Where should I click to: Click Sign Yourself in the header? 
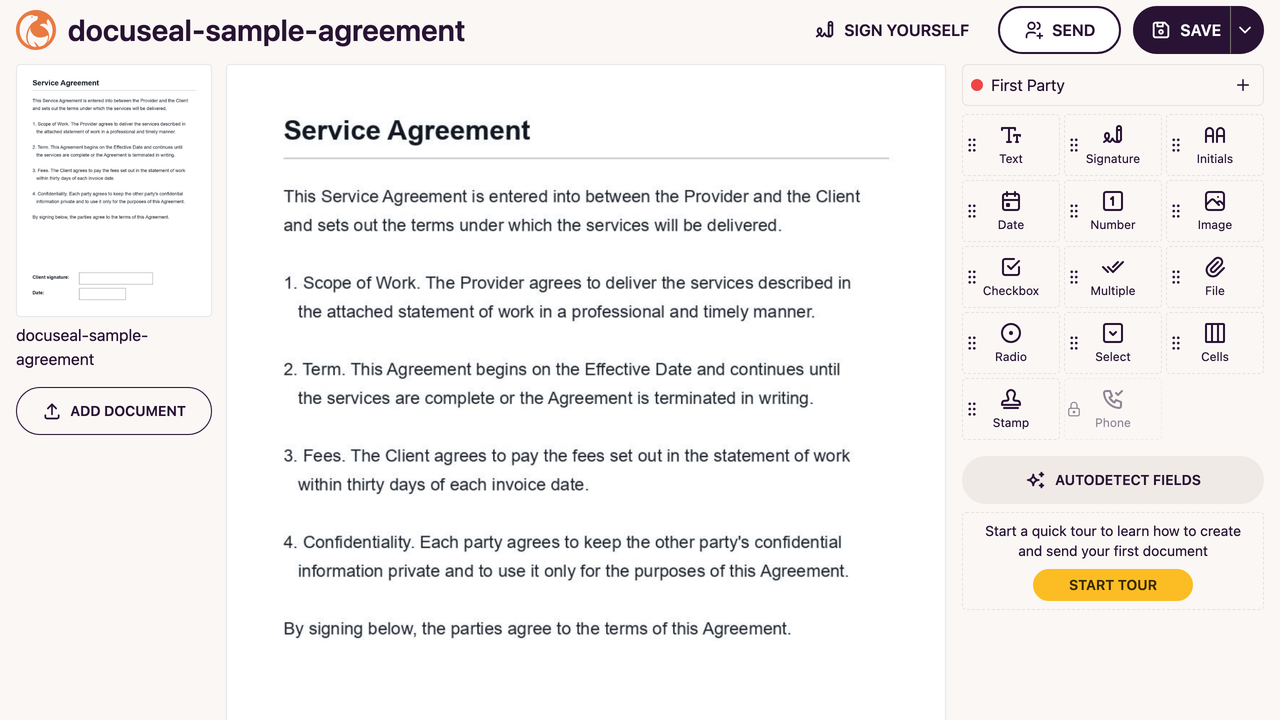coord(893,30)
